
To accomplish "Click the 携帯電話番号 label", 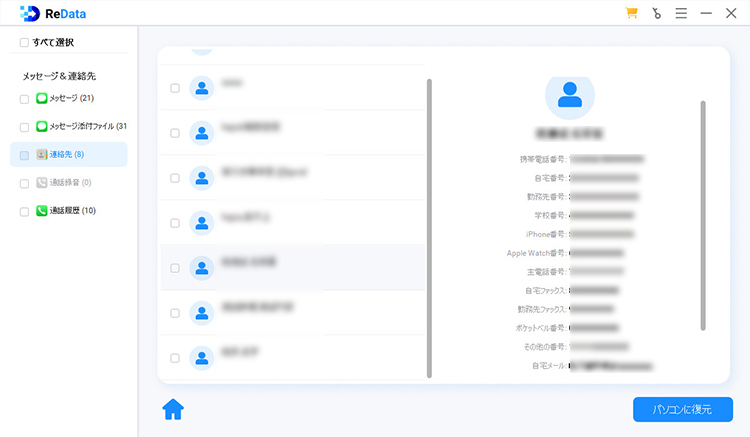I will pyautogui.click(x=544, y=159).
